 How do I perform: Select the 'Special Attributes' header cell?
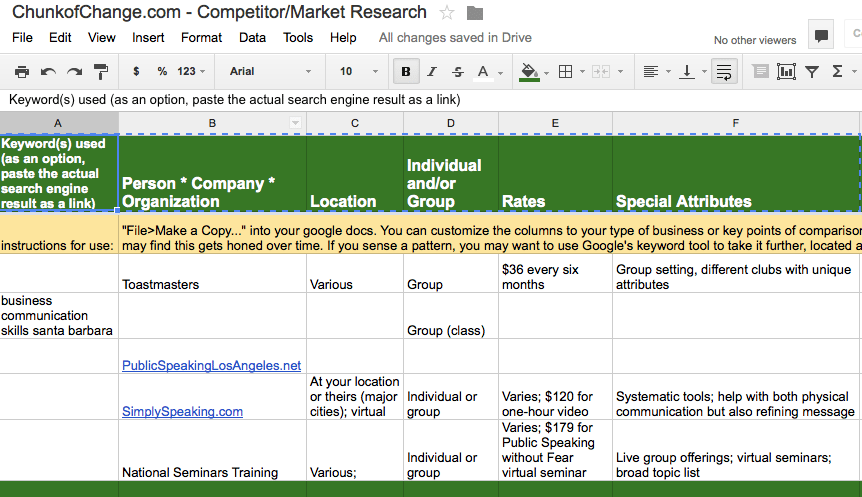(x=736, y=173)
